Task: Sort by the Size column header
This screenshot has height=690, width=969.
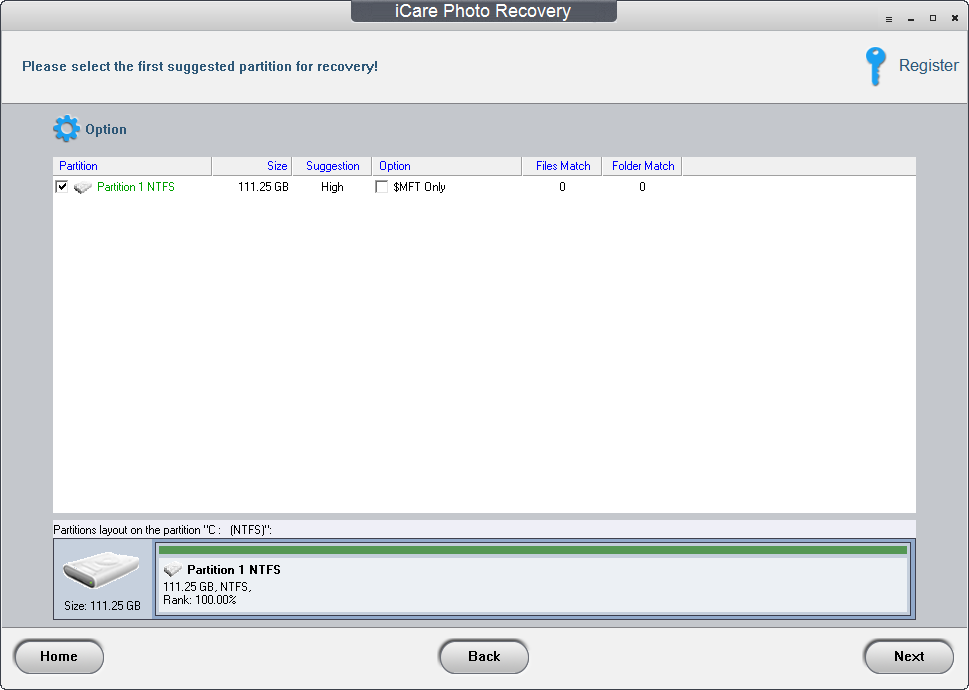Action: click(252, 166)
